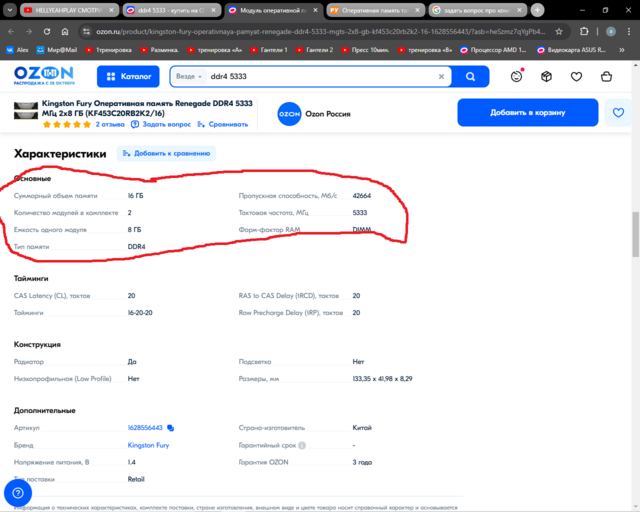Close the HELLYEAHPLAY tab
Viewport: 640px width, 512px height.
pos(111,10)
